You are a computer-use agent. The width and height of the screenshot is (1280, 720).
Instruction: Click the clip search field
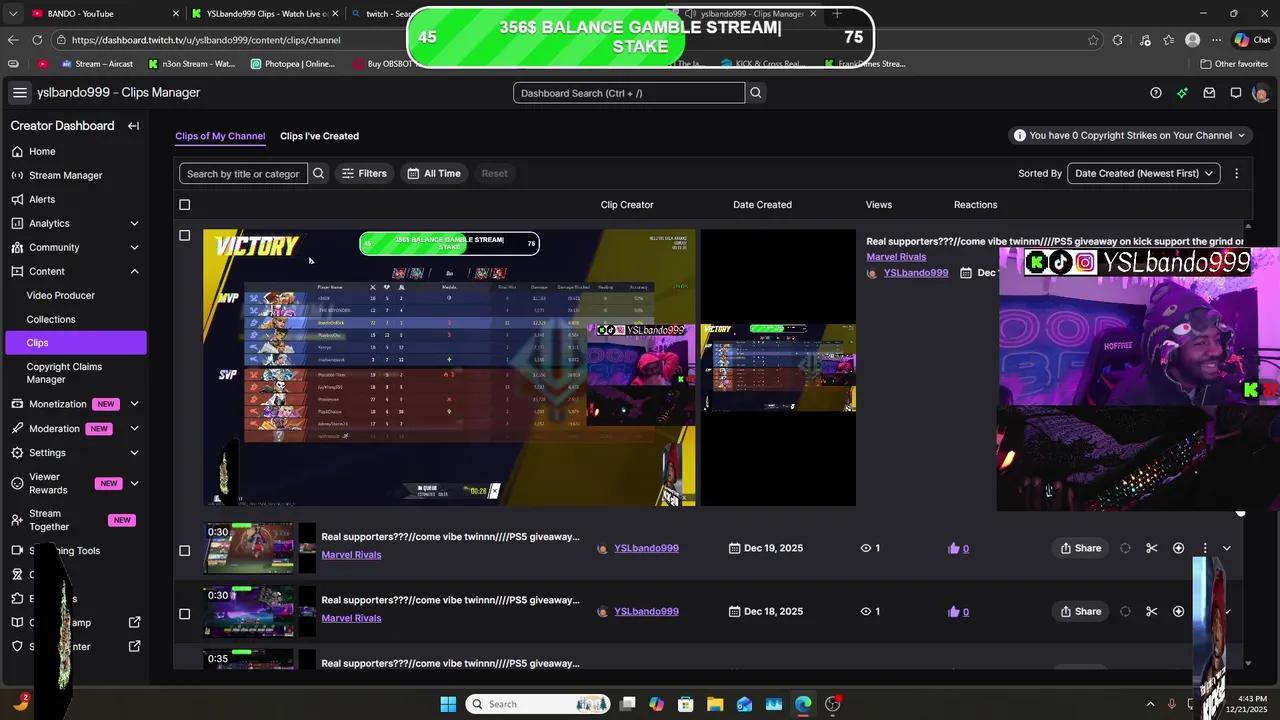point(243,173)
